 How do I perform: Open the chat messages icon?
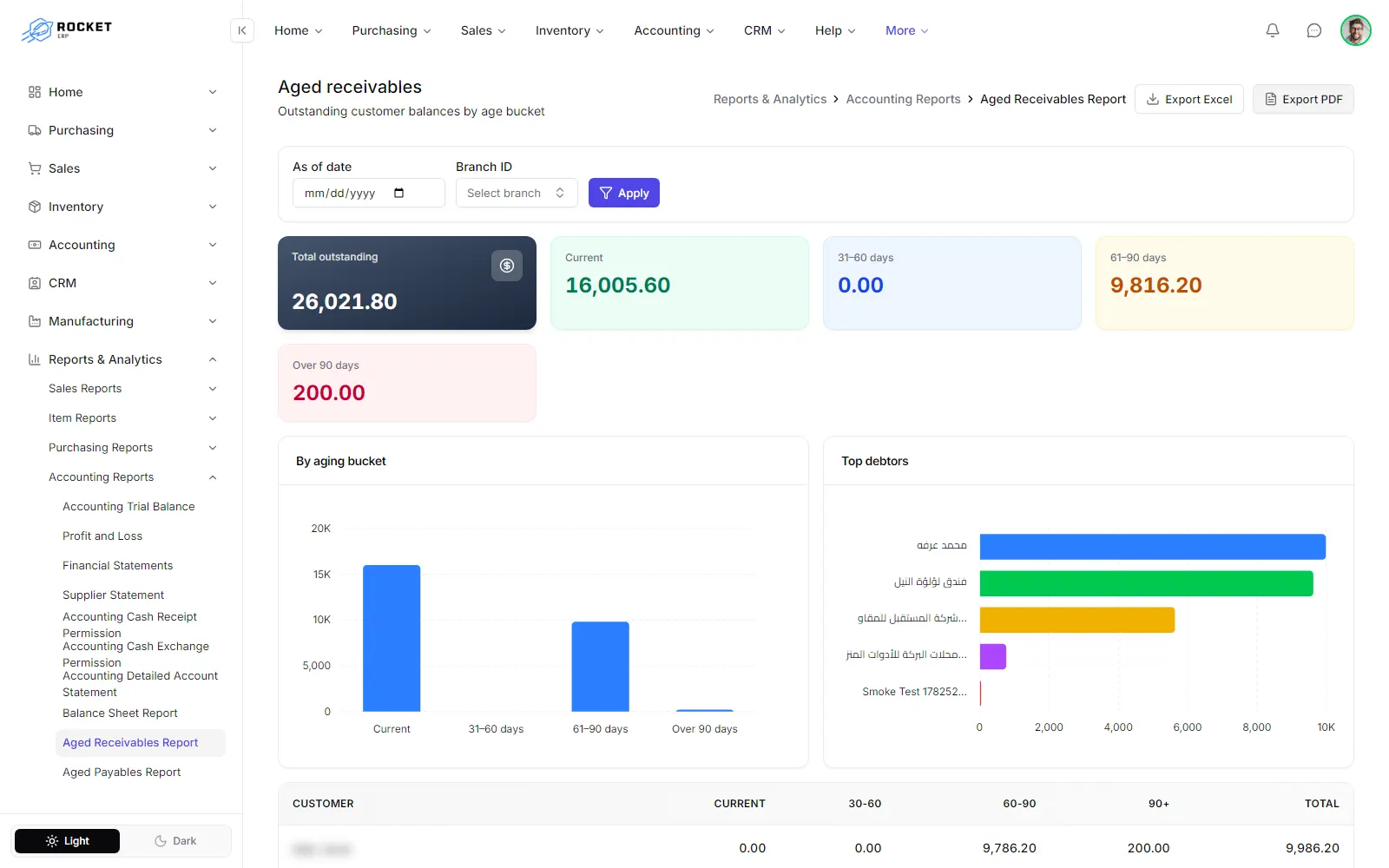[x=1314, y=30]
